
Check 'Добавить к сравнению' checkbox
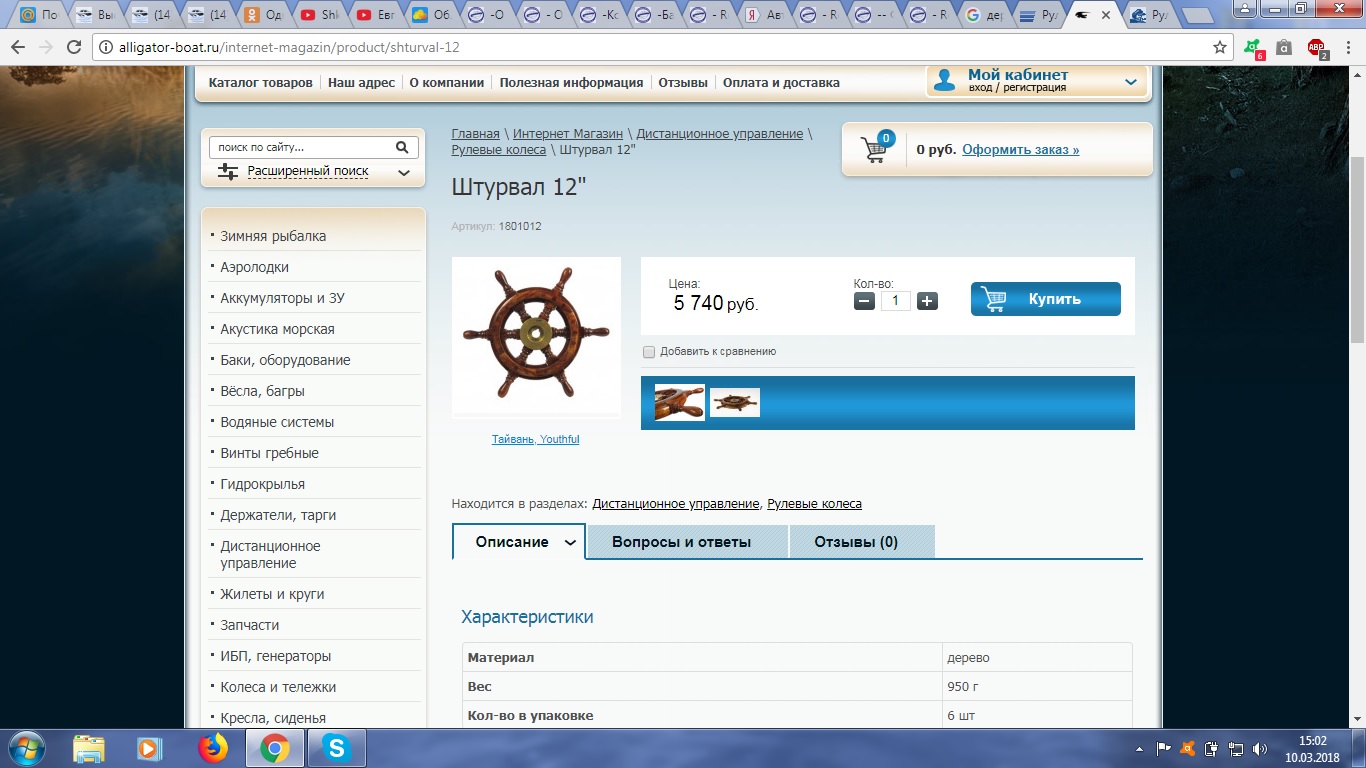[x=649, y=352]
